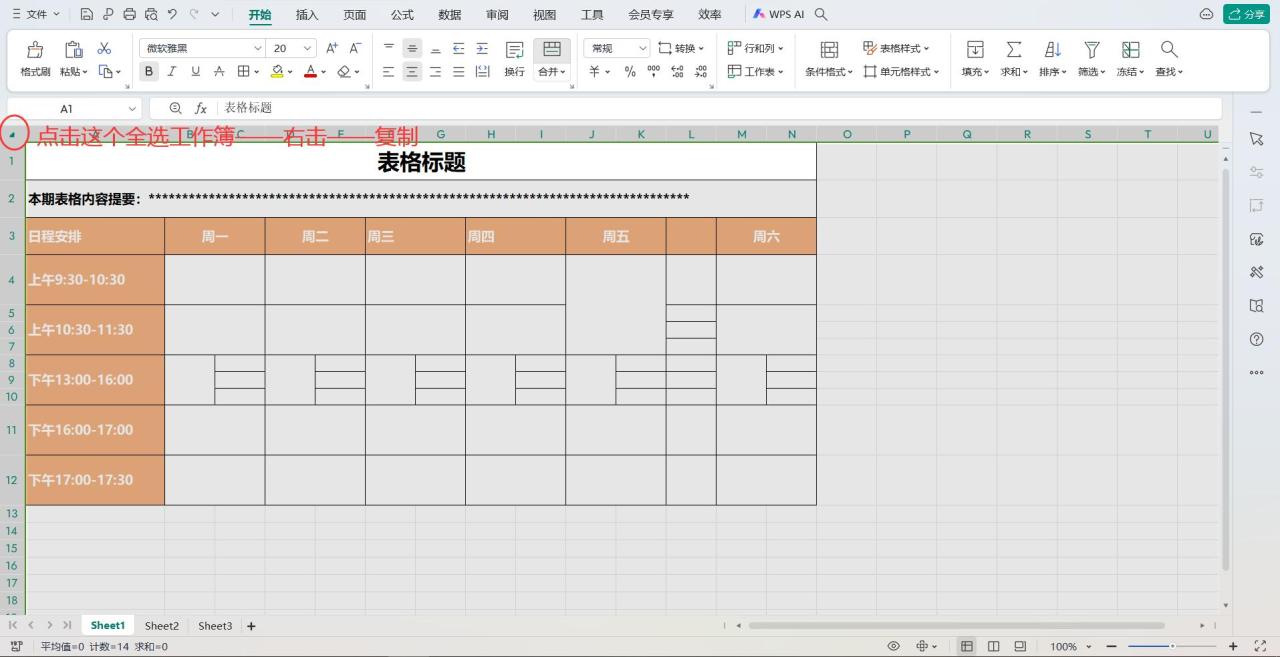The height and width of the screenshot is (657, 1280).
Task: Switch to the 公式 ribbon tab
Action: click(x=402, y=14)
